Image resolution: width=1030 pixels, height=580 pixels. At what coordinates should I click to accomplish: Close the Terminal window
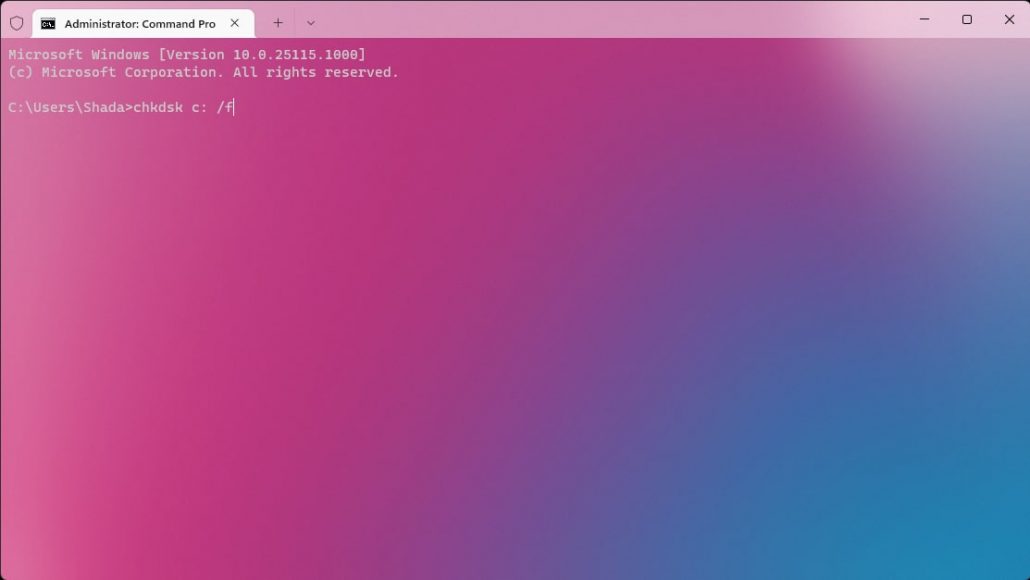click(x=1009, y=20)
